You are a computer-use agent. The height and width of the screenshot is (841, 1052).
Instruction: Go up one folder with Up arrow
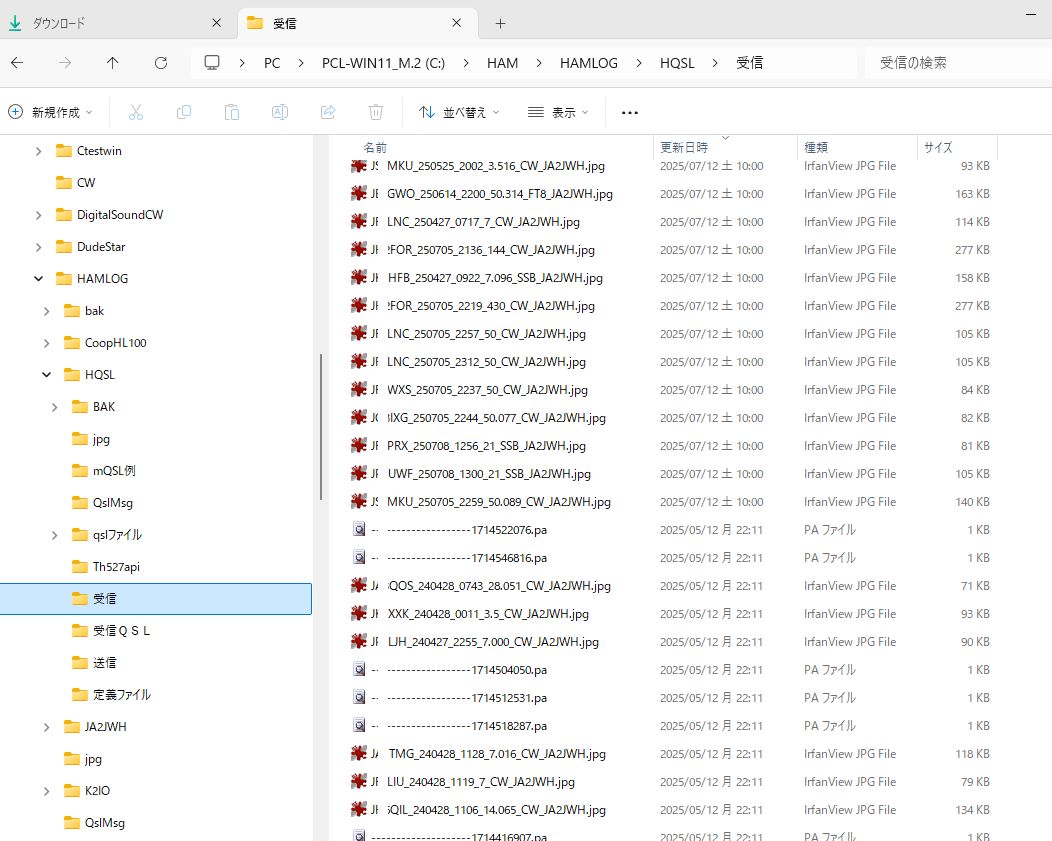click(x=112, y=62)
